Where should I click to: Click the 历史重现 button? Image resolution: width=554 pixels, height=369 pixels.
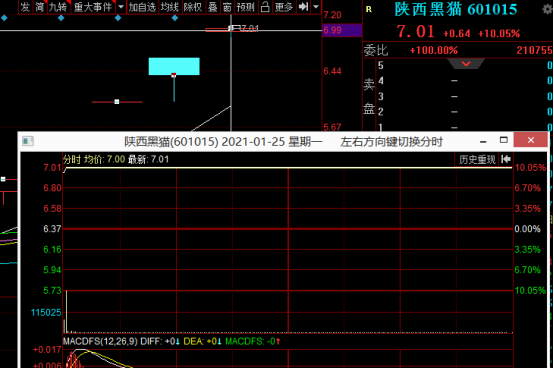click(477, 159)
